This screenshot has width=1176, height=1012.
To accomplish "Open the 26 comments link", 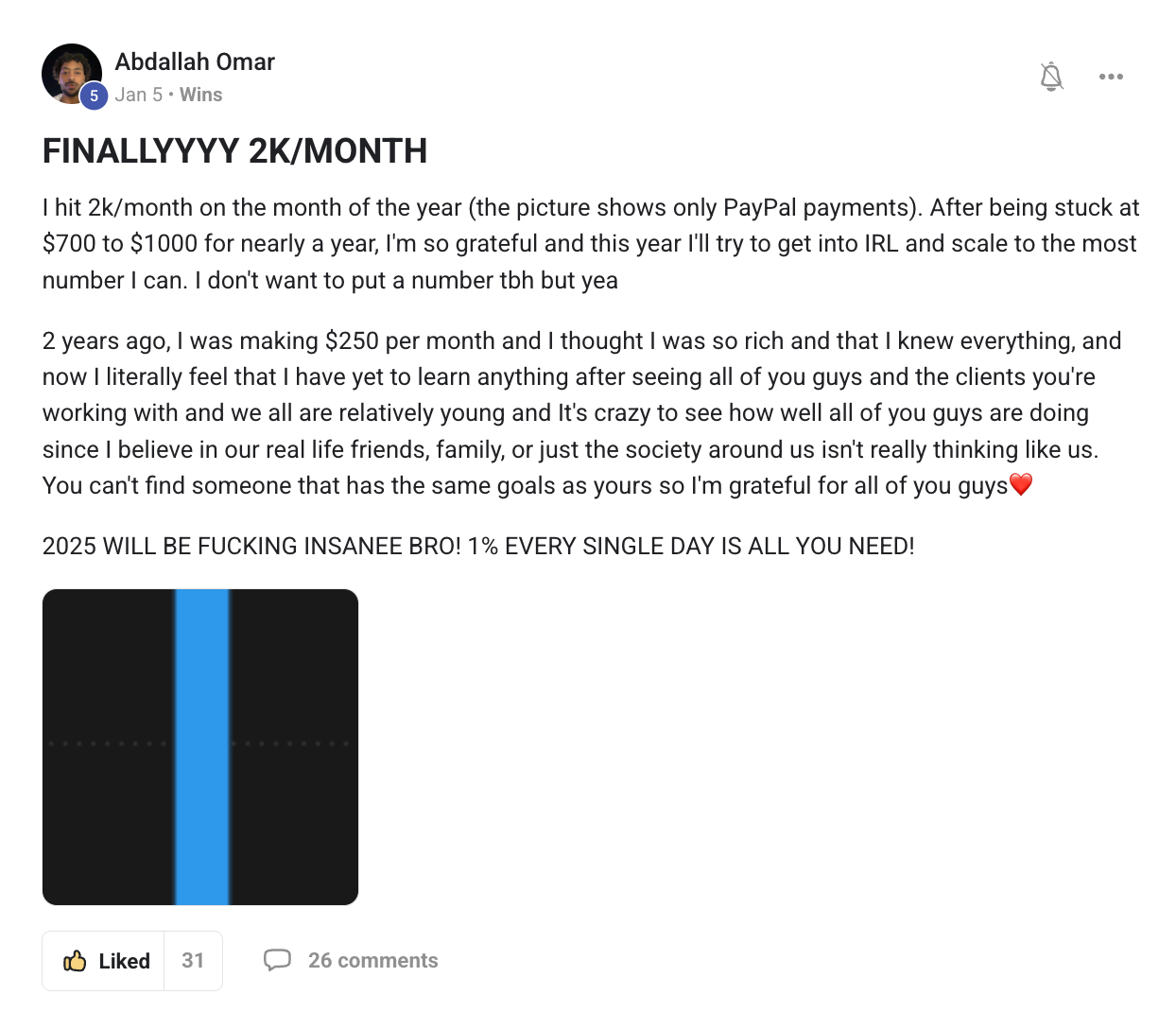I will click(x=373, y=961).
